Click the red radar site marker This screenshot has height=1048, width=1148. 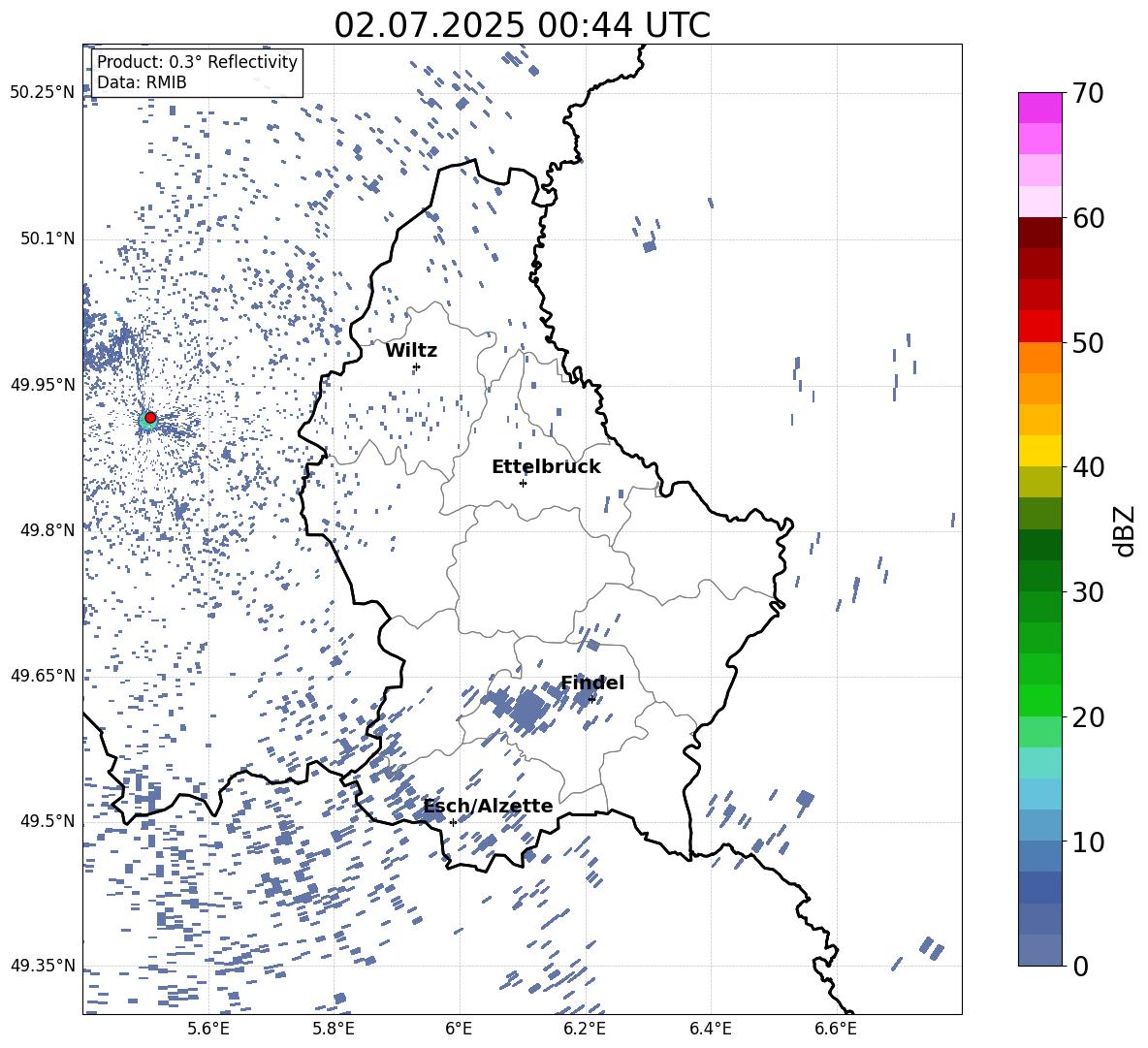pyautogui.click(x=150, y=418)
